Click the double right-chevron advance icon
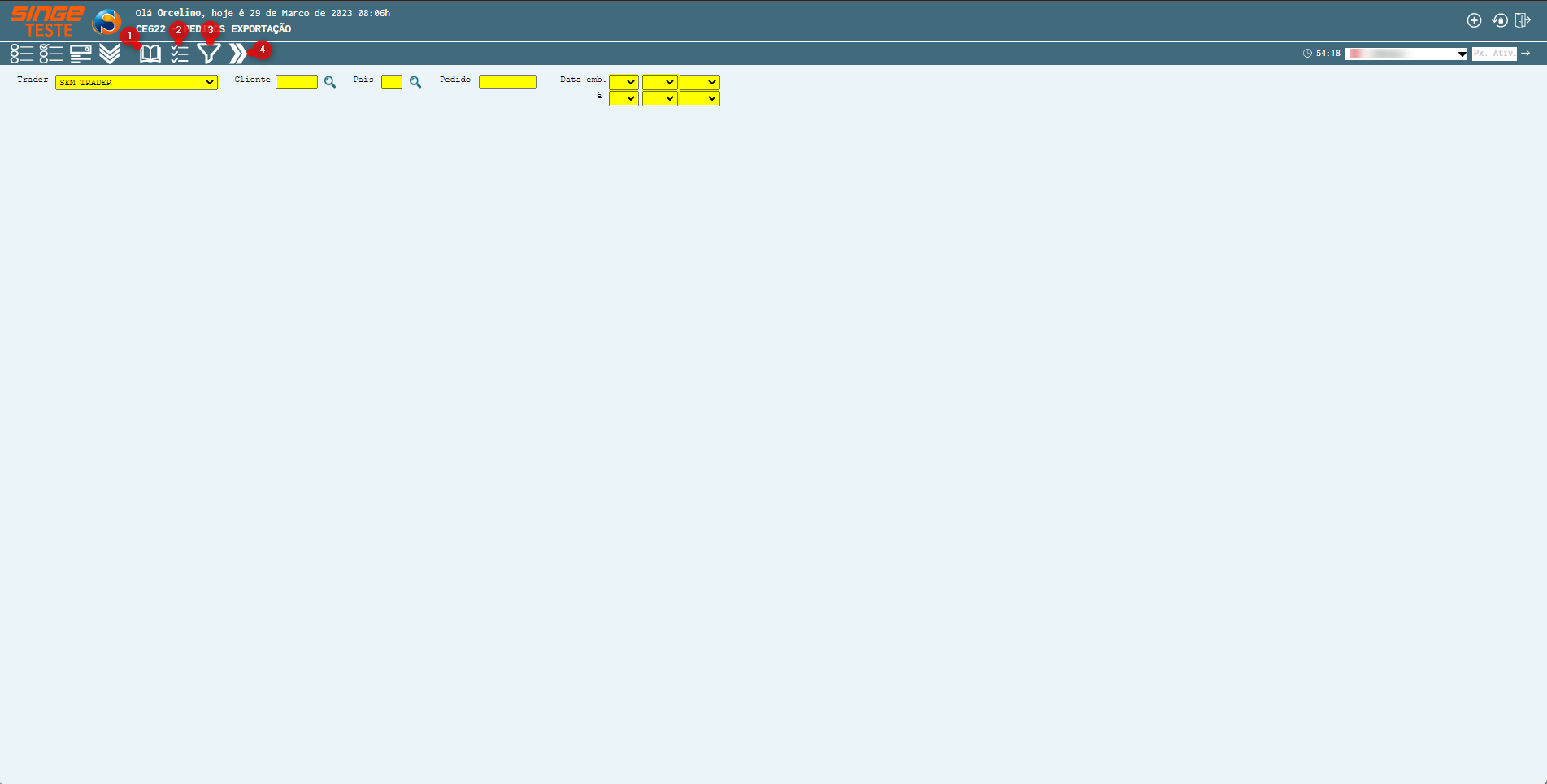The width and height of the screenshot is (1547, 784). coord(237,54)
